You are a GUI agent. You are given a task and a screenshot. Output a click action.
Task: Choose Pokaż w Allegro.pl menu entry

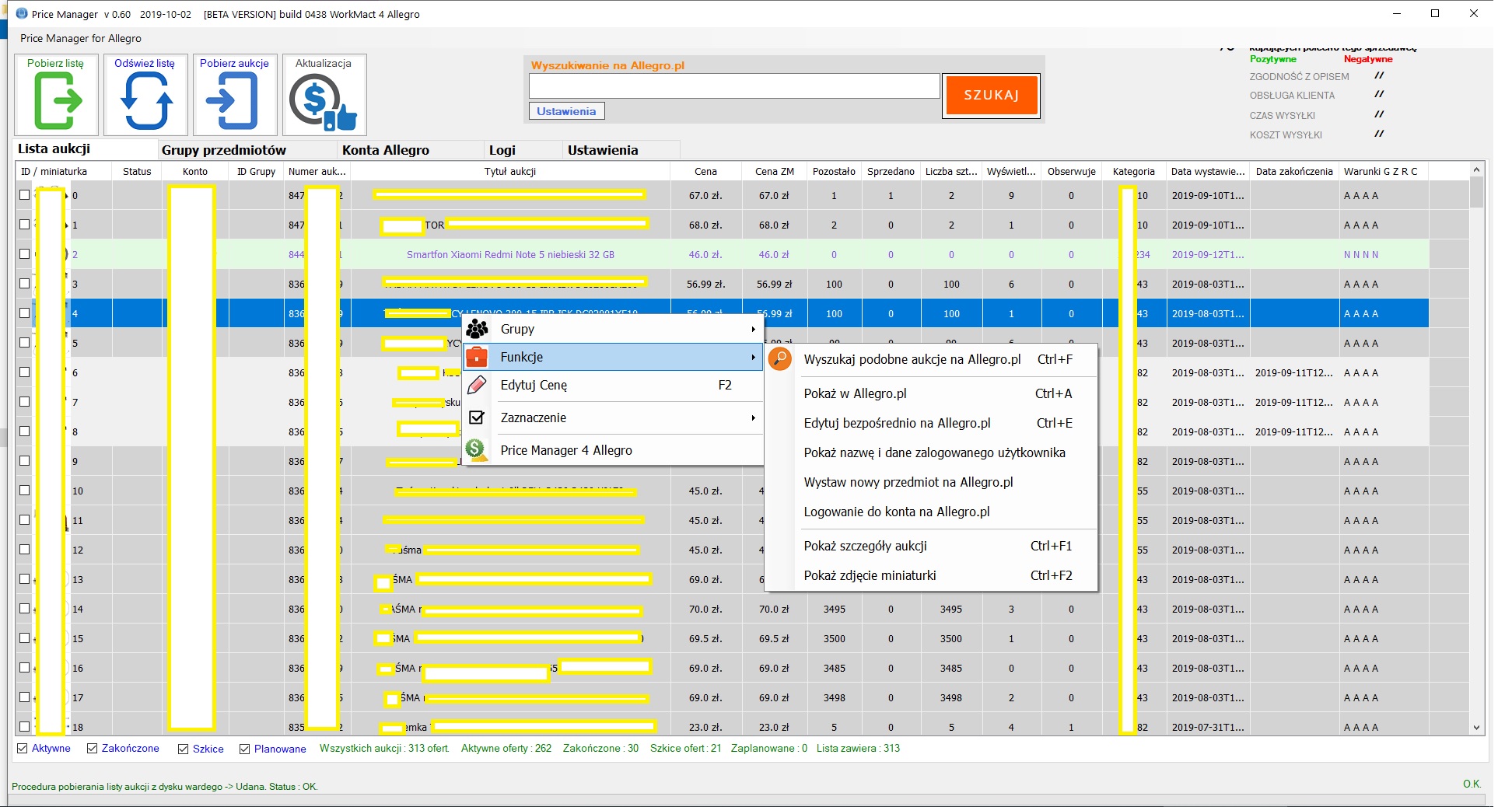(x=931, y=393)
